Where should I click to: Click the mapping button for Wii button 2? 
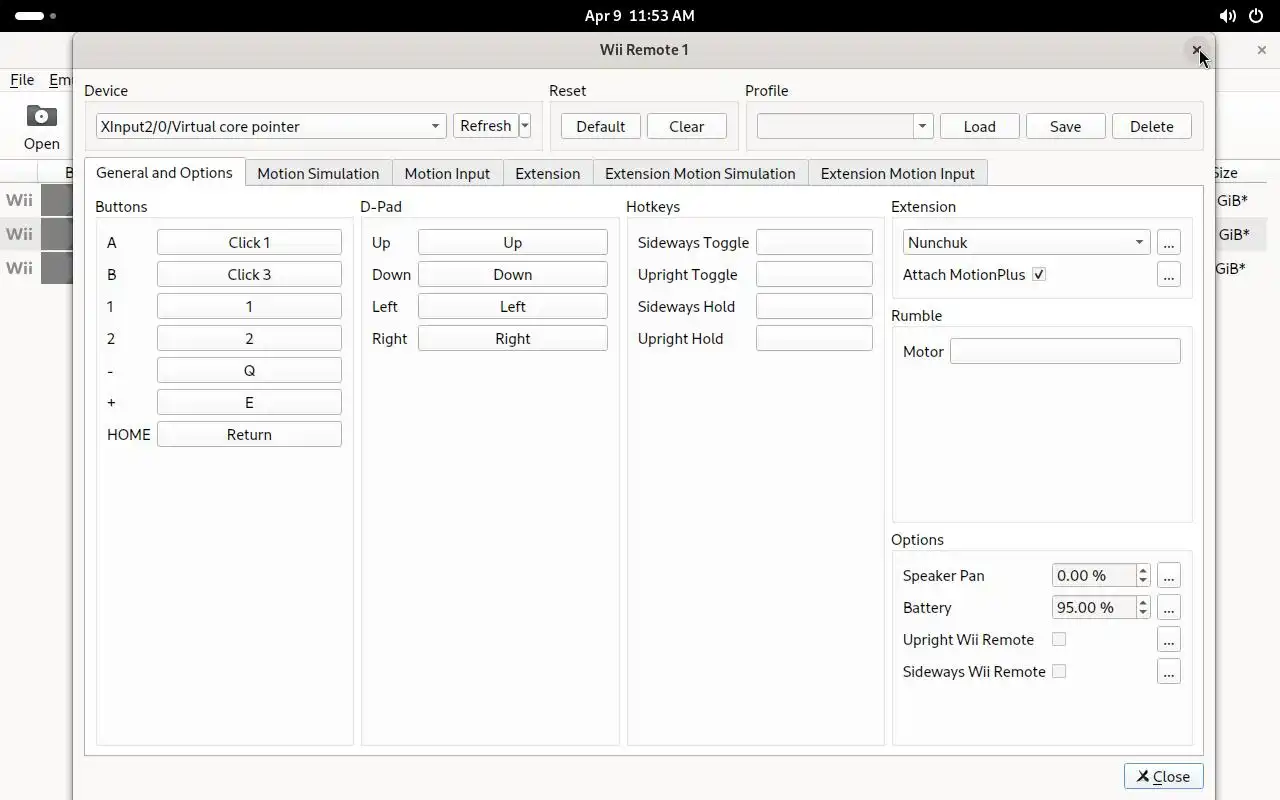tap(249, 338)
